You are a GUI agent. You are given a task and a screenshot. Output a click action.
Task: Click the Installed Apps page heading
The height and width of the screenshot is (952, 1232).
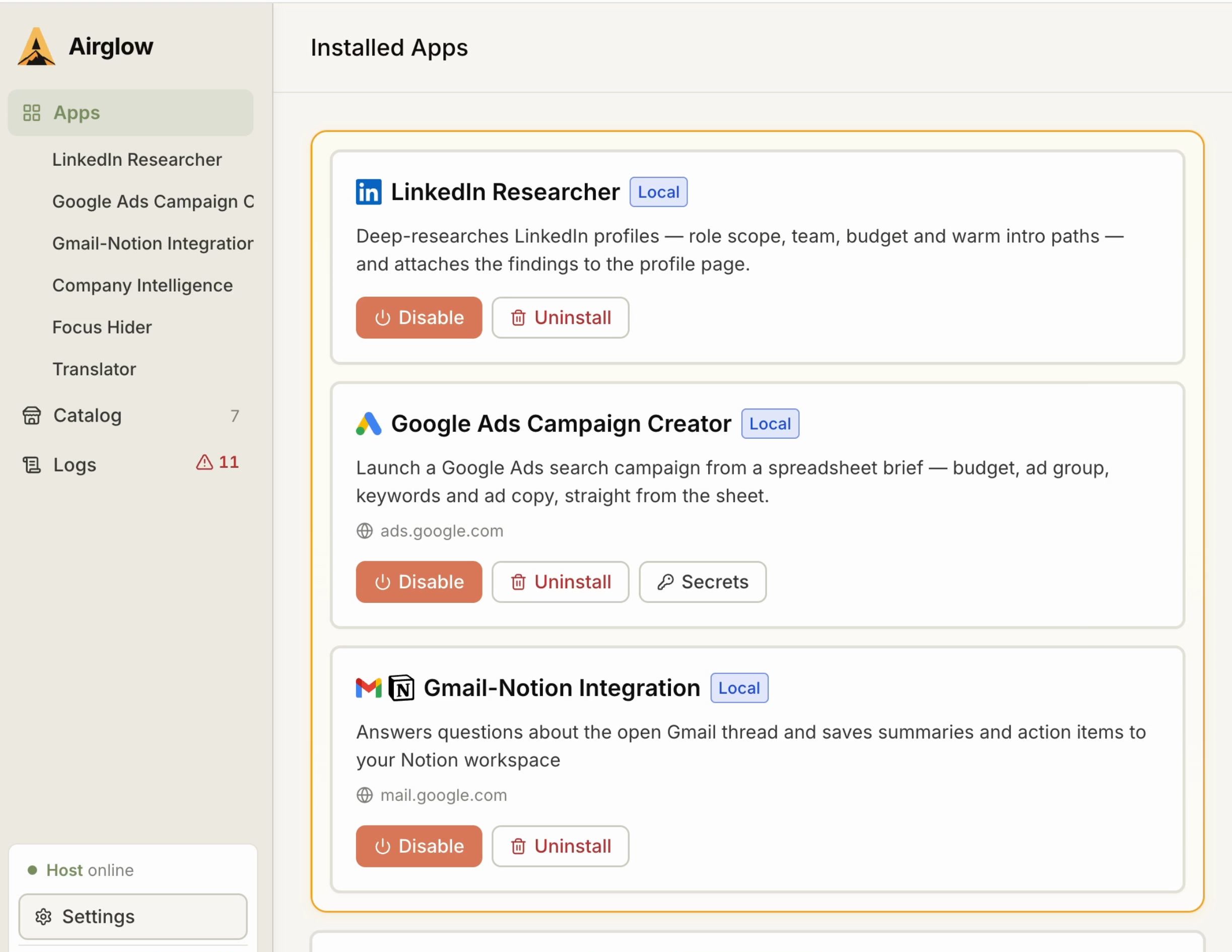tap(389, 48)
